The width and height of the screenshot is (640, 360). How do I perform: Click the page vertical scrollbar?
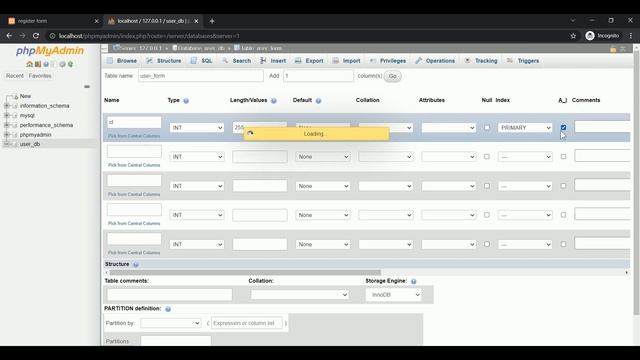click(636, 182)
